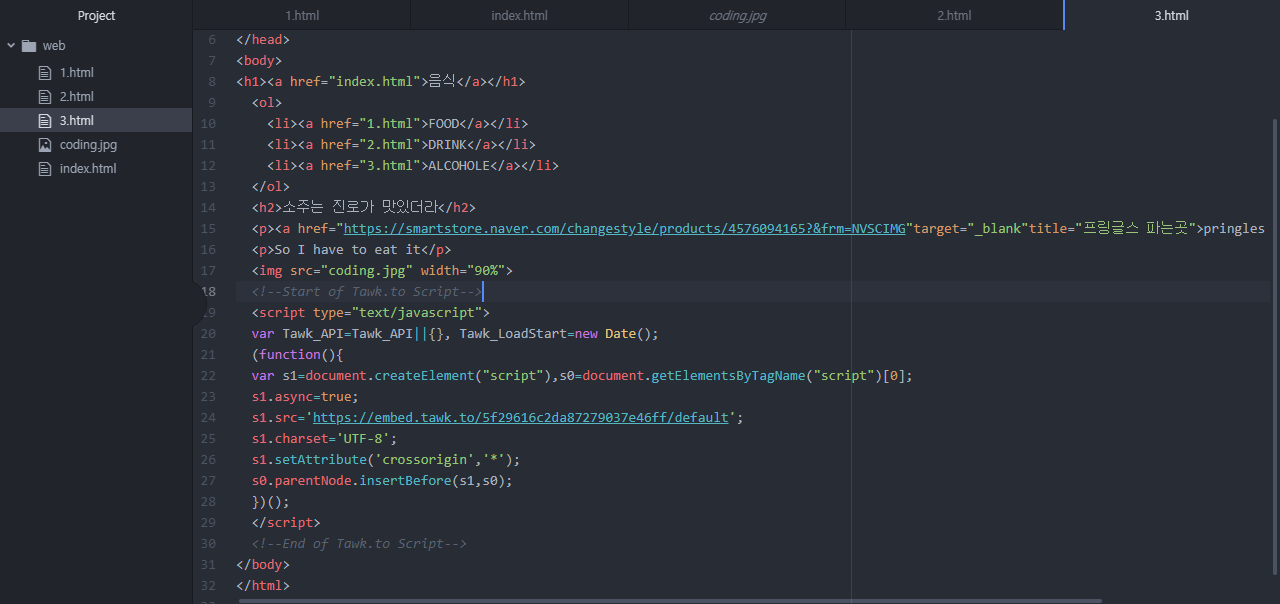Click the index.html file icon in tree
The height and width of the screenshot is (604, 1280).
pyautogui.click(x=44, y=169)
